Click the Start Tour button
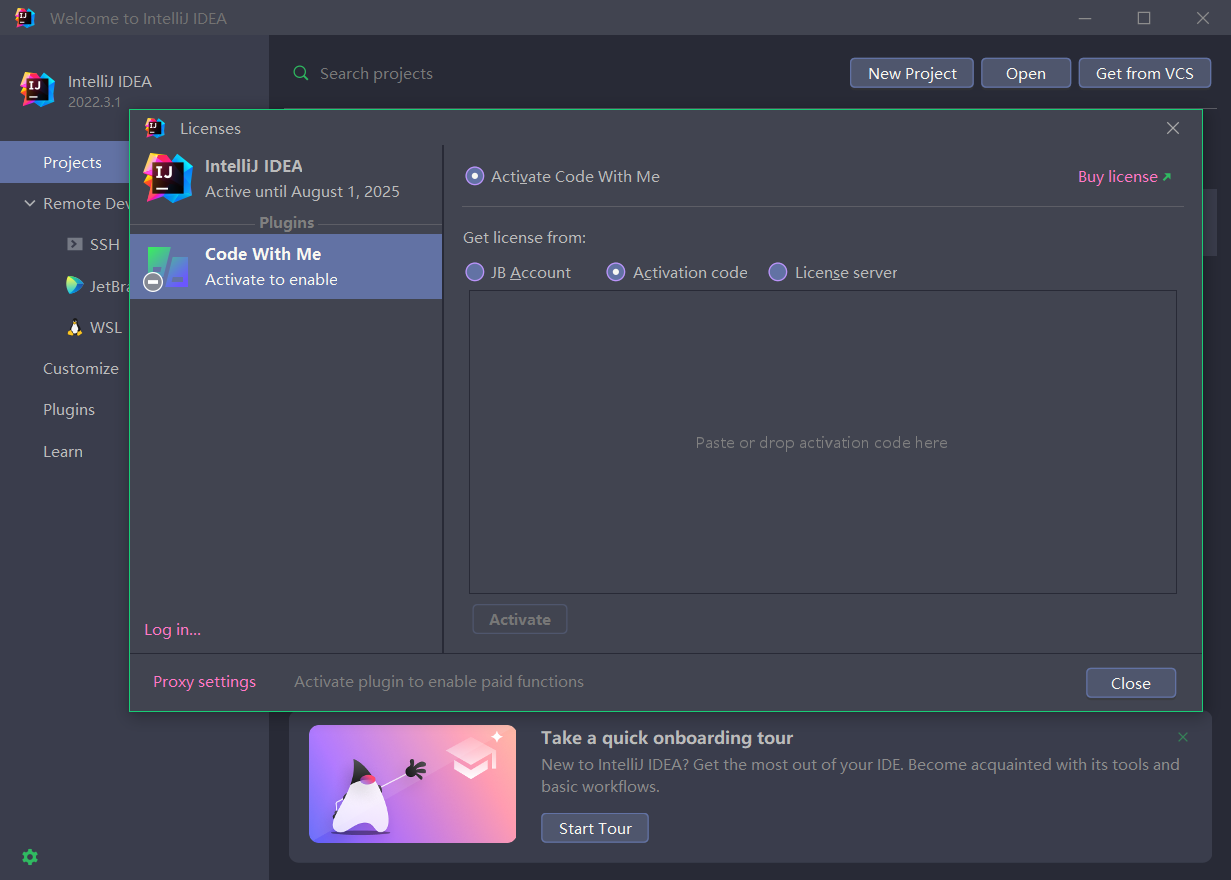 pos(595,828)
